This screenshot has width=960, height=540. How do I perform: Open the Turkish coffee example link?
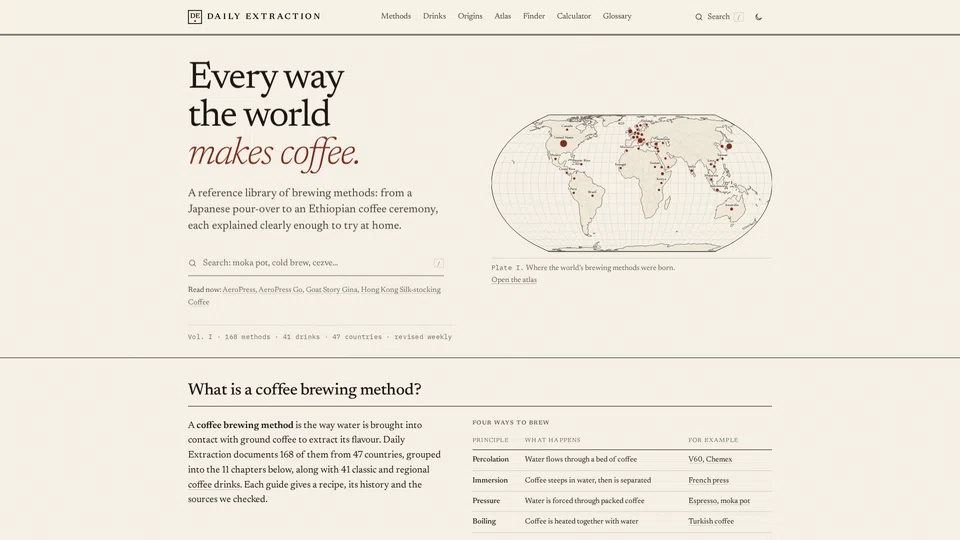tap(711, 522)
